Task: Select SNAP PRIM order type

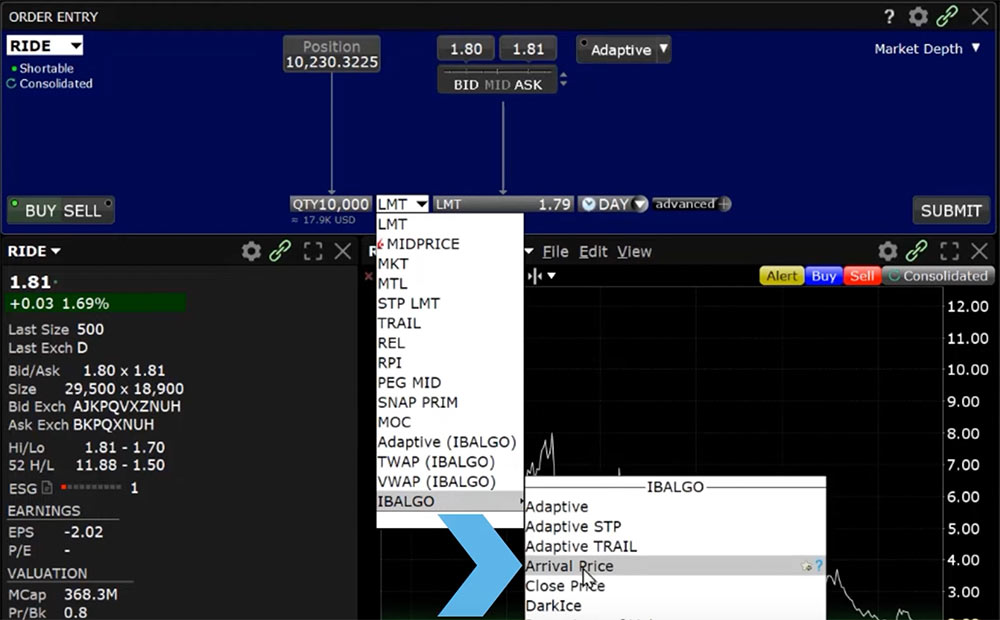Action: click(x=450, y=402)
